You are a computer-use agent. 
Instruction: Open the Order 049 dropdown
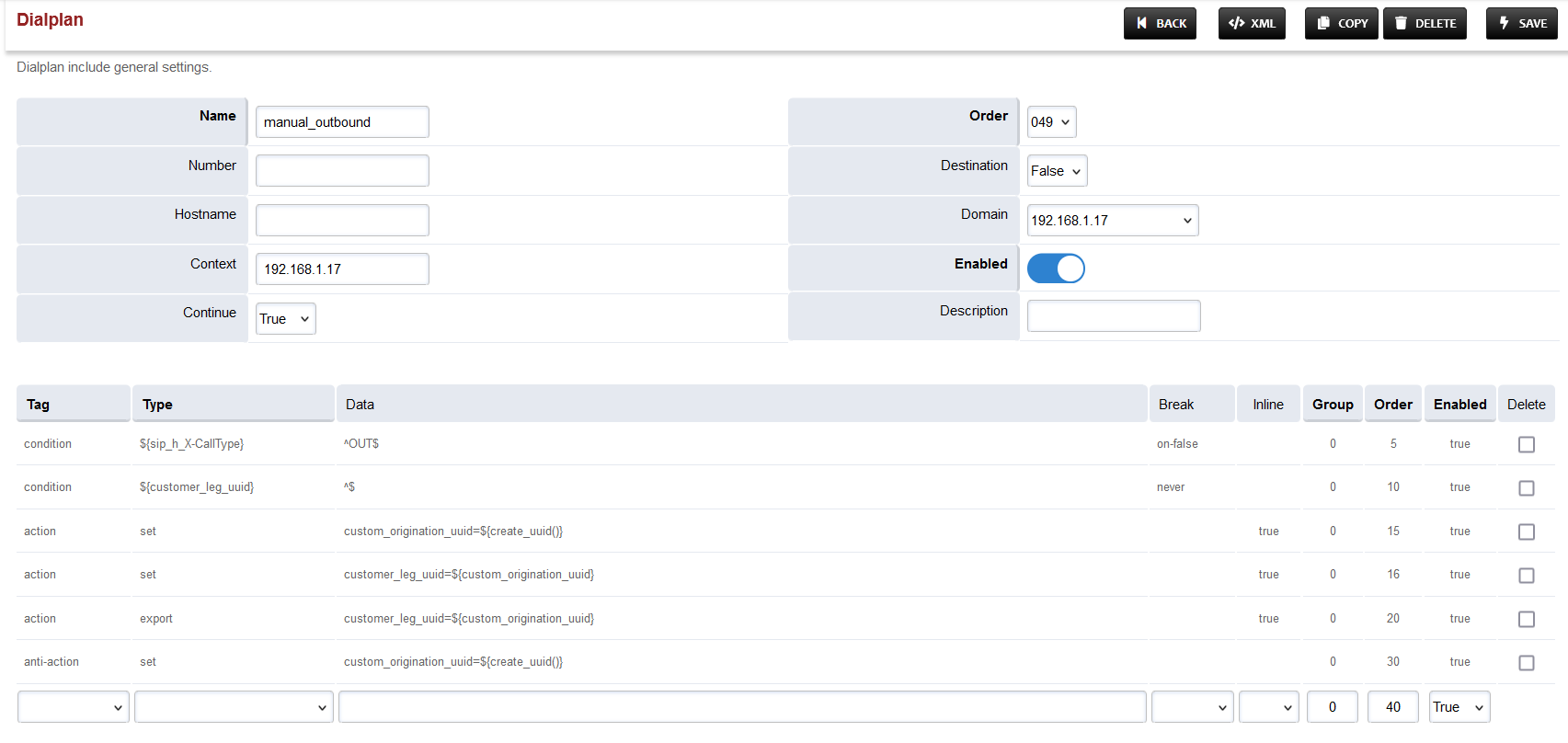pyautogui.click(x=1051, y=122)
